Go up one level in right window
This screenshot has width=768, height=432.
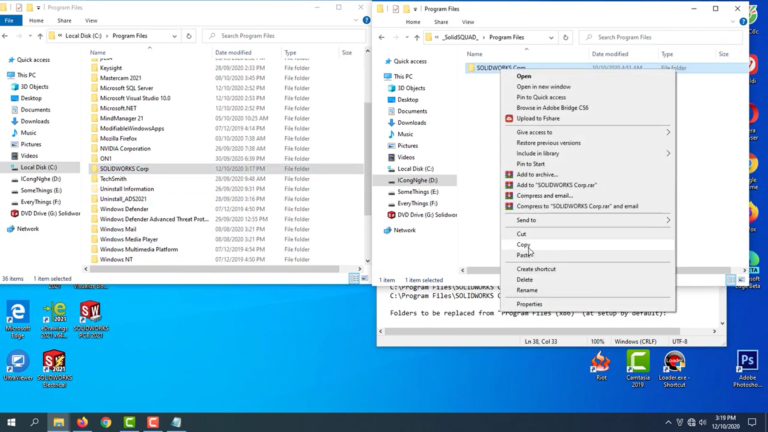pyautogui.click(x=417, y=37)
